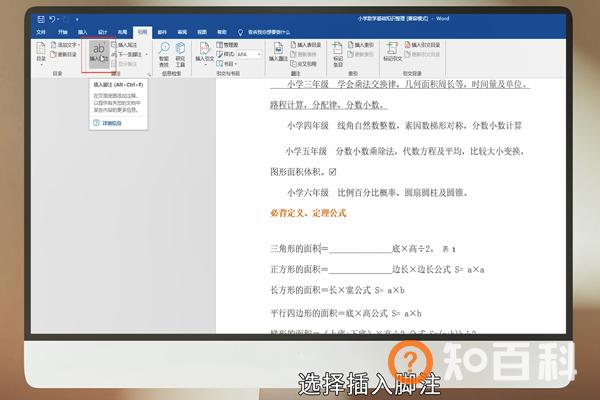The width and height of the screenshot is (600, 400).
Task: Open the 目录 (Table of Contents) button
Action: (41, 53)
